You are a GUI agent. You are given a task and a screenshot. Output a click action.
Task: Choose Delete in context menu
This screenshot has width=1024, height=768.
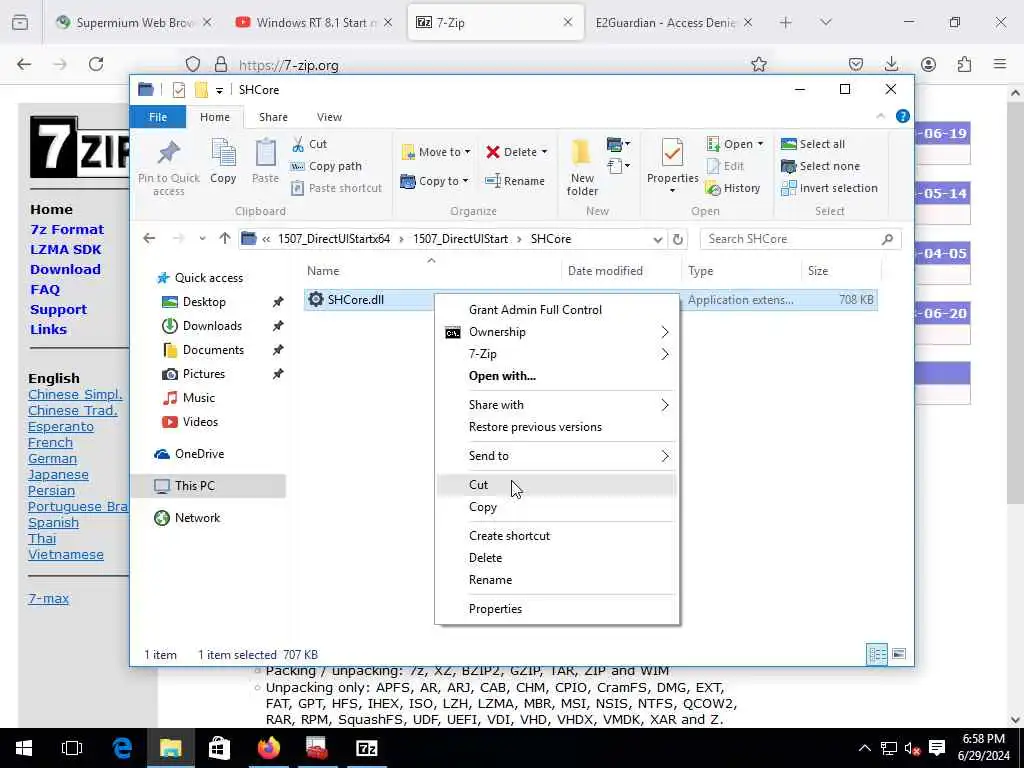coord(556,558)
